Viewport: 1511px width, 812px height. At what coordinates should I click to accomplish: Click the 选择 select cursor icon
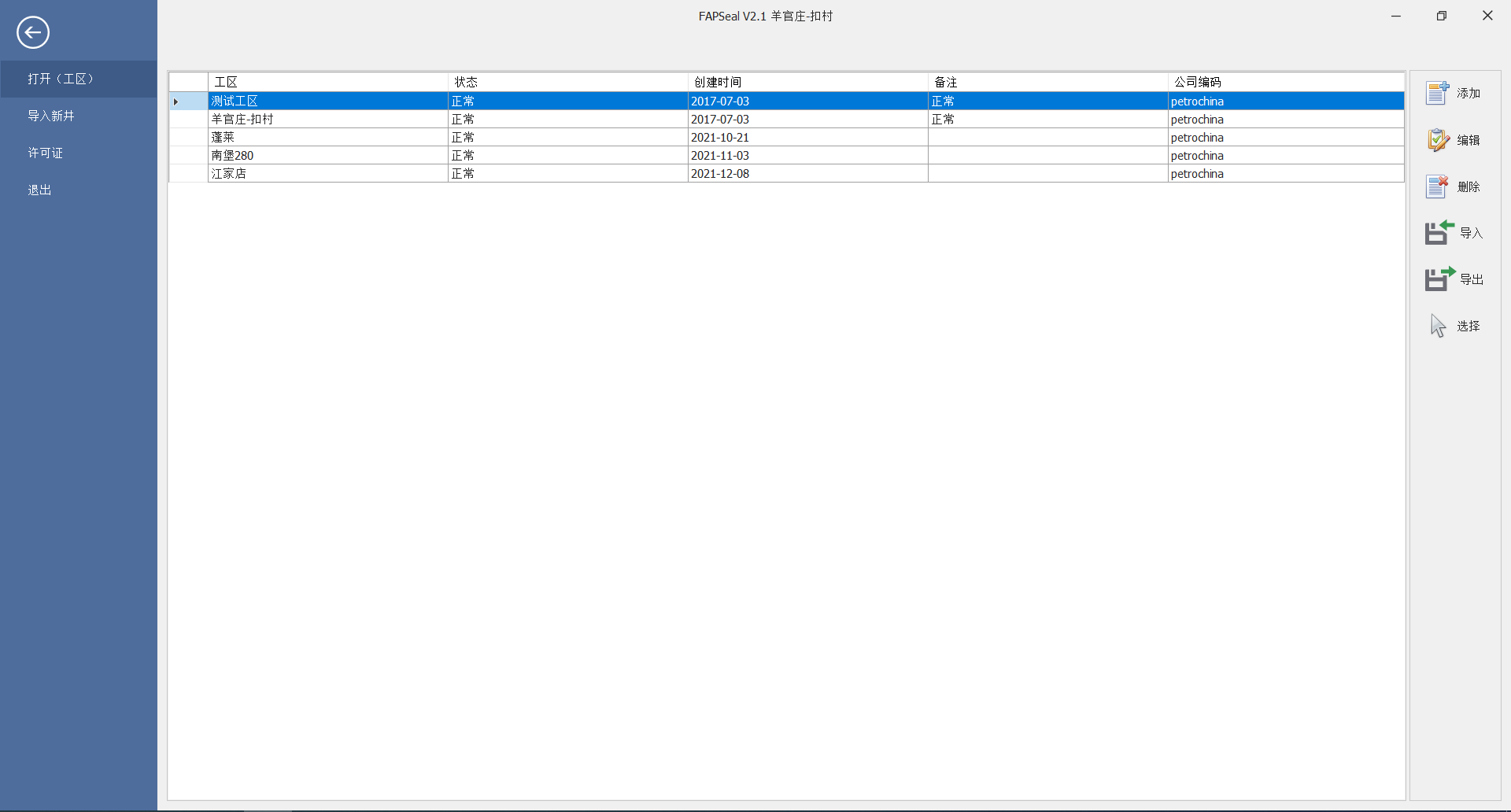tap(1438, 326)
